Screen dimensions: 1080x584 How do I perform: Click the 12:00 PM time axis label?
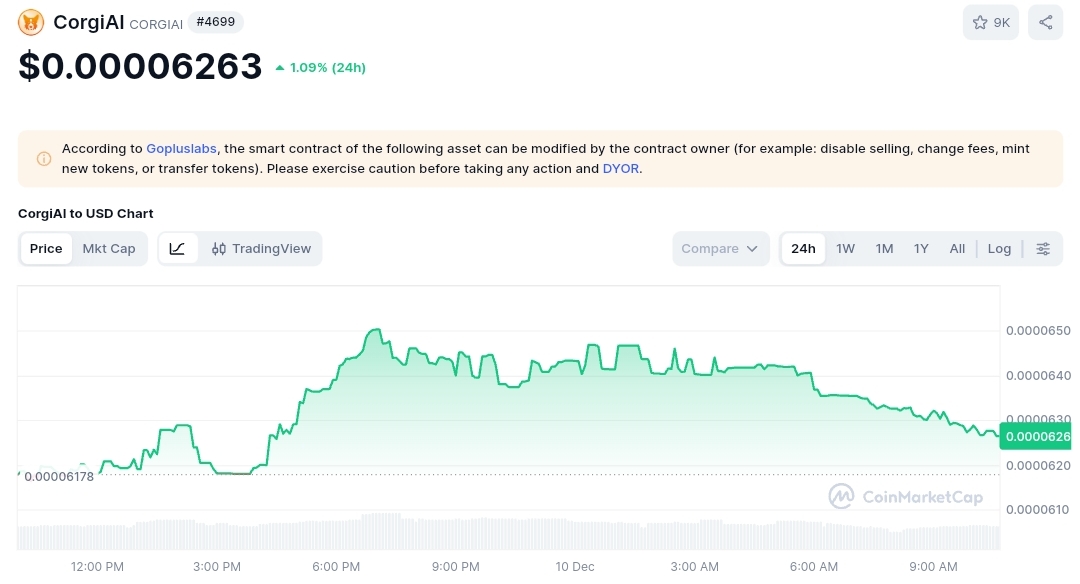coord(97,567)
